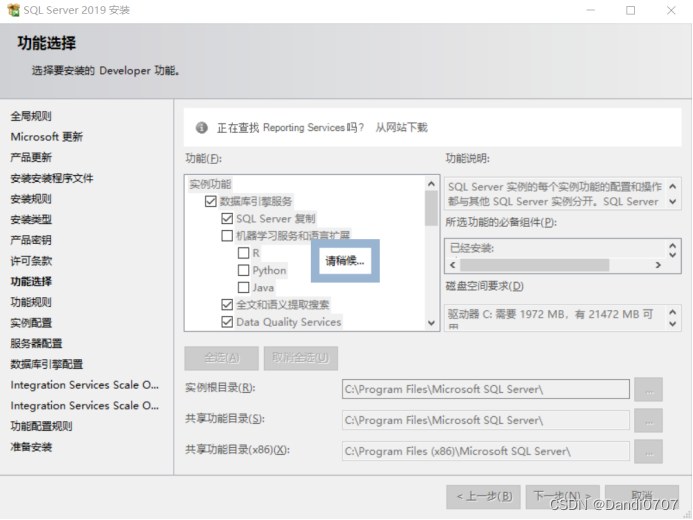Select the 全局规则 step
This screenshot has width=693, height=520.
click(x=31, y=116)
